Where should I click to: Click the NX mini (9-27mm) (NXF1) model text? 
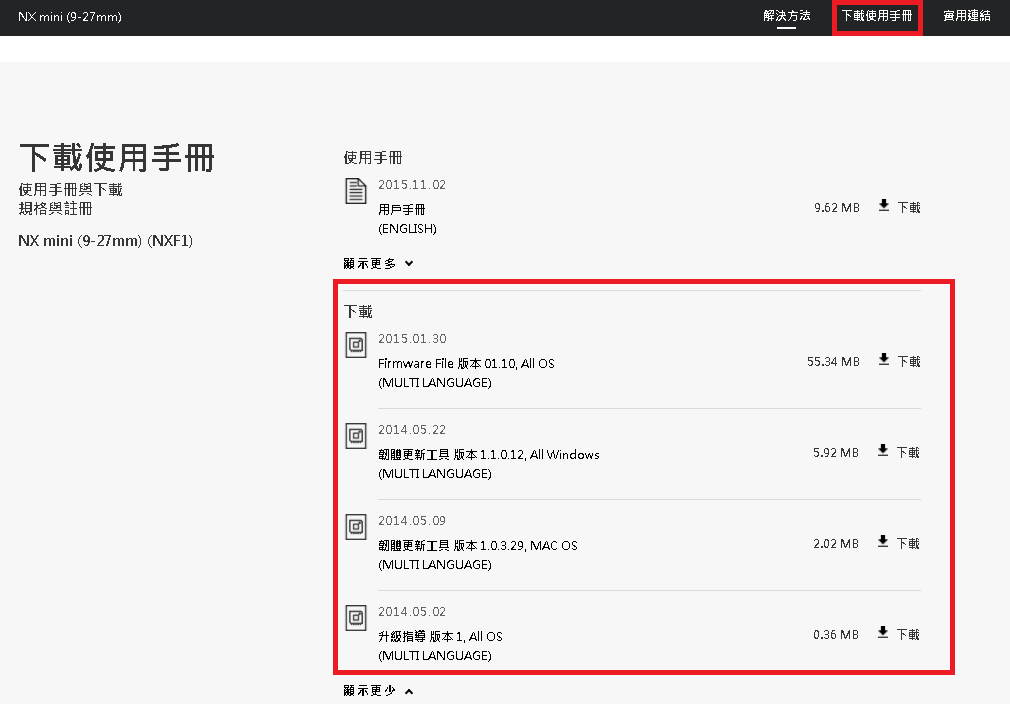[106, 241]
